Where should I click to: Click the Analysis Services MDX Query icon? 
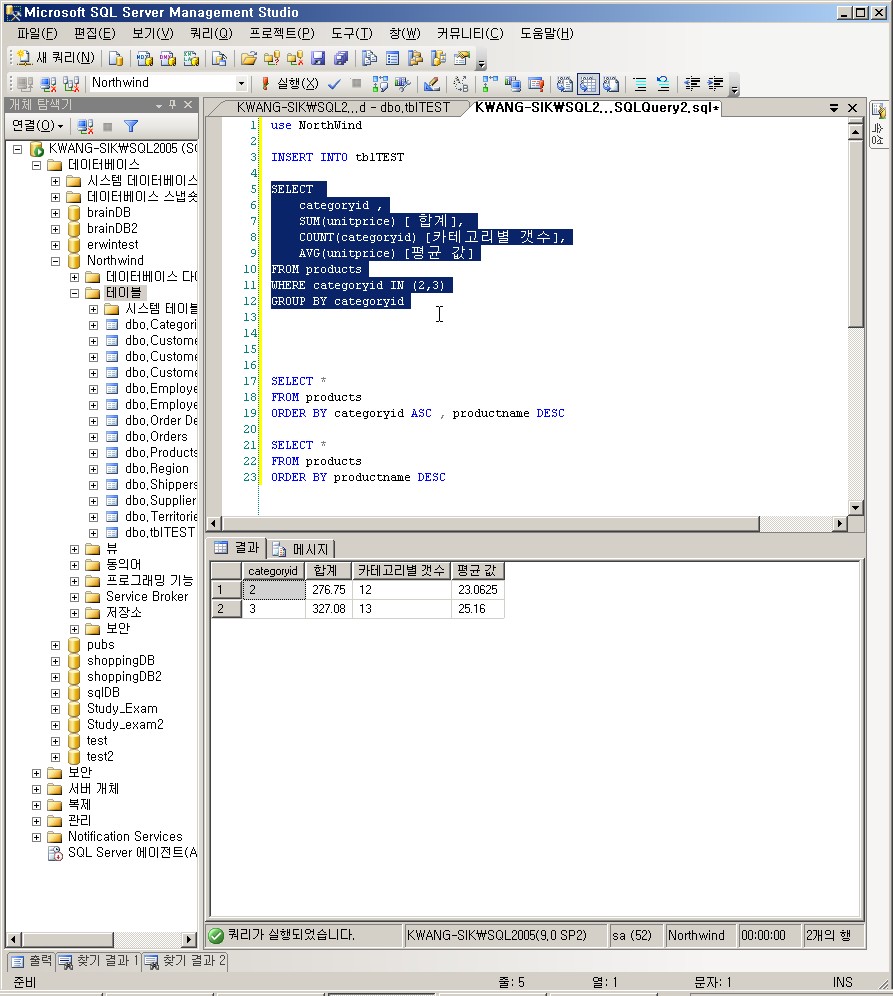[144, 58]
